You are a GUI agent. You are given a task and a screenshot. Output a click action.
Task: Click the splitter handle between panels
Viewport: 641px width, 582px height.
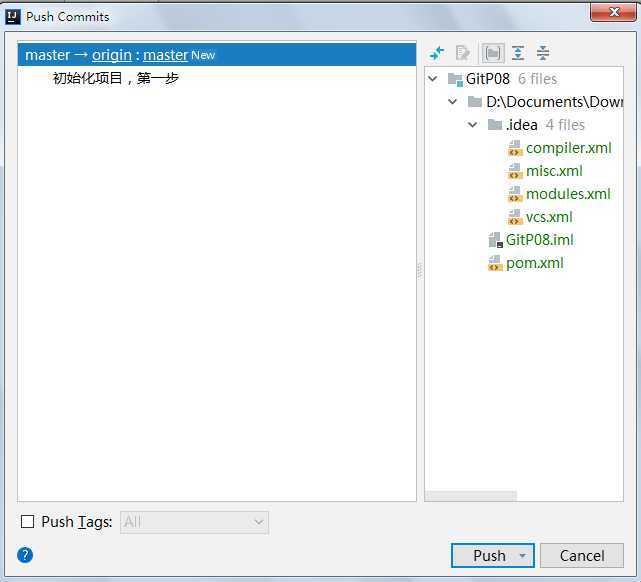tap(420, 271)
